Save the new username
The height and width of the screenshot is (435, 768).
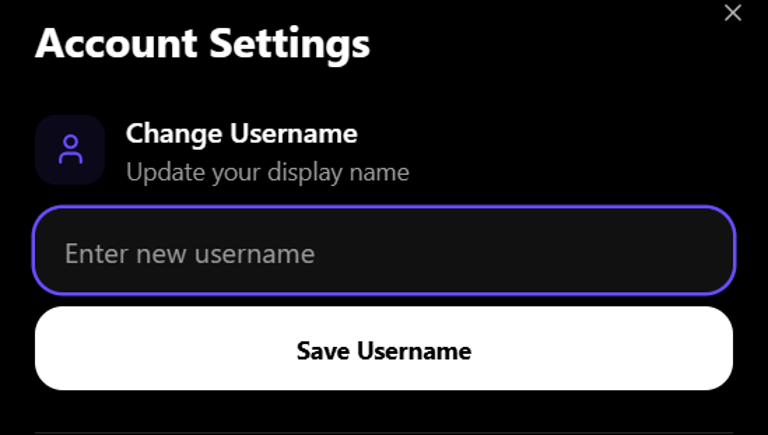click(x=384, y=350)
